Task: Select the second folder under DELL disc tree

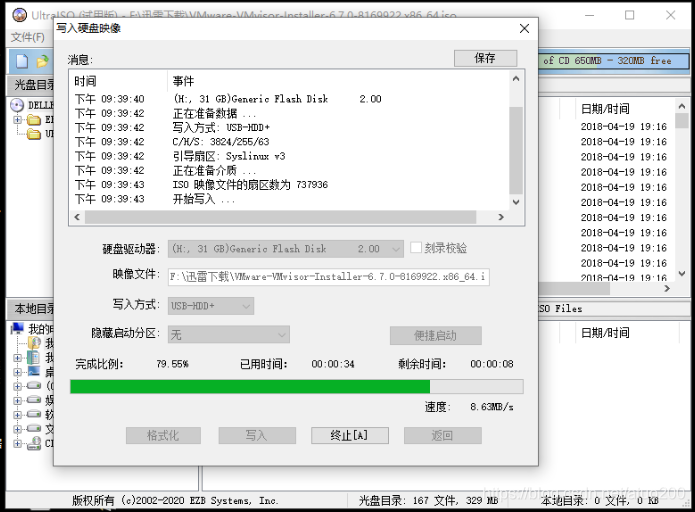Action: [34, 133]
